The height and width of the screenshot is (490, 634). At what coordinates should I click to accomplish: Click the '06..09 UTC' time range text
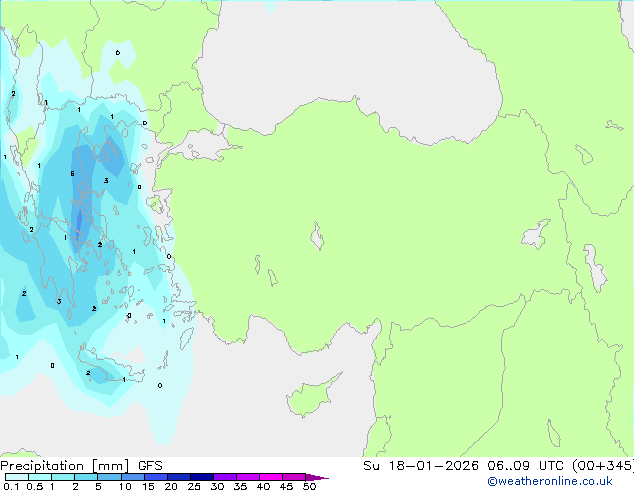526,466
